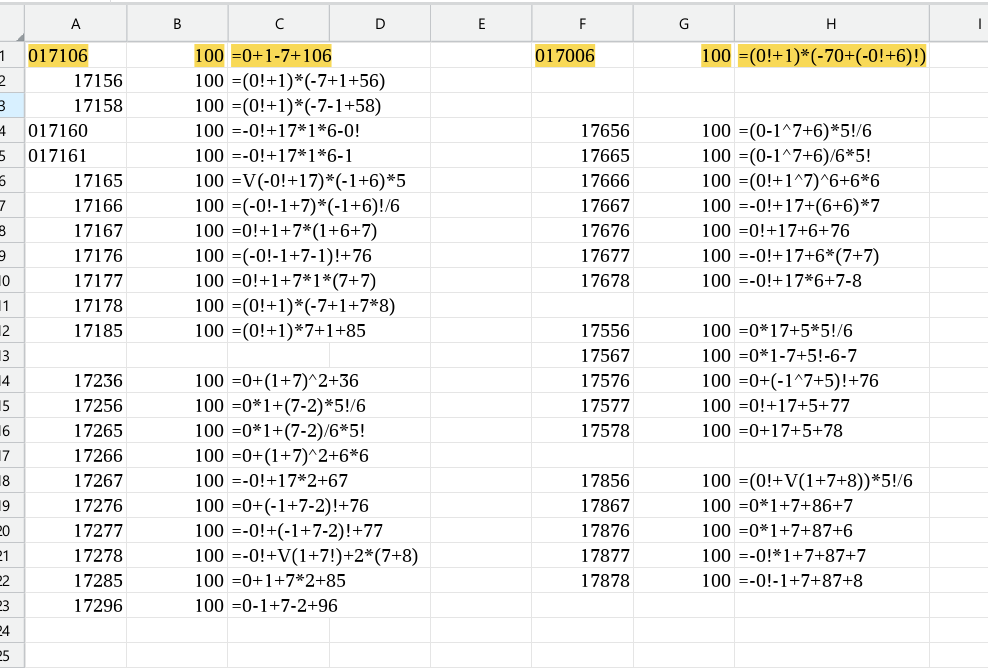Image resolution: width=988 pixels, height=668 pixels.
Task: Click the cell containing 17296
Action: pos(77,605)
